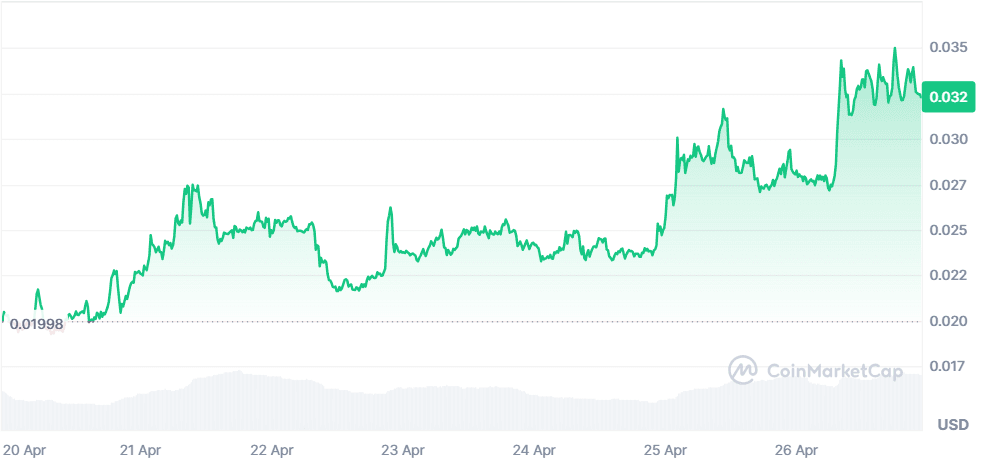Click the 0.027 price axis label

[947, 185]
